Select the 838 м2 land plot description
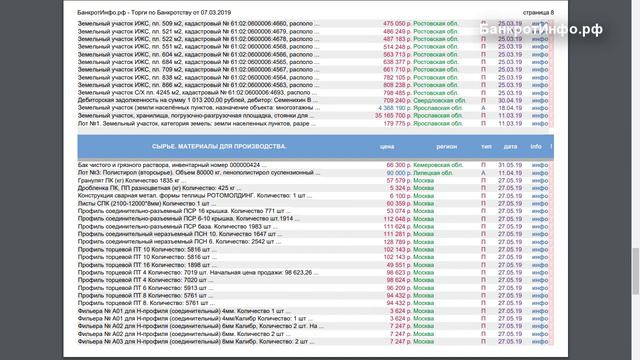640x360 pixels. click(198, 78)
